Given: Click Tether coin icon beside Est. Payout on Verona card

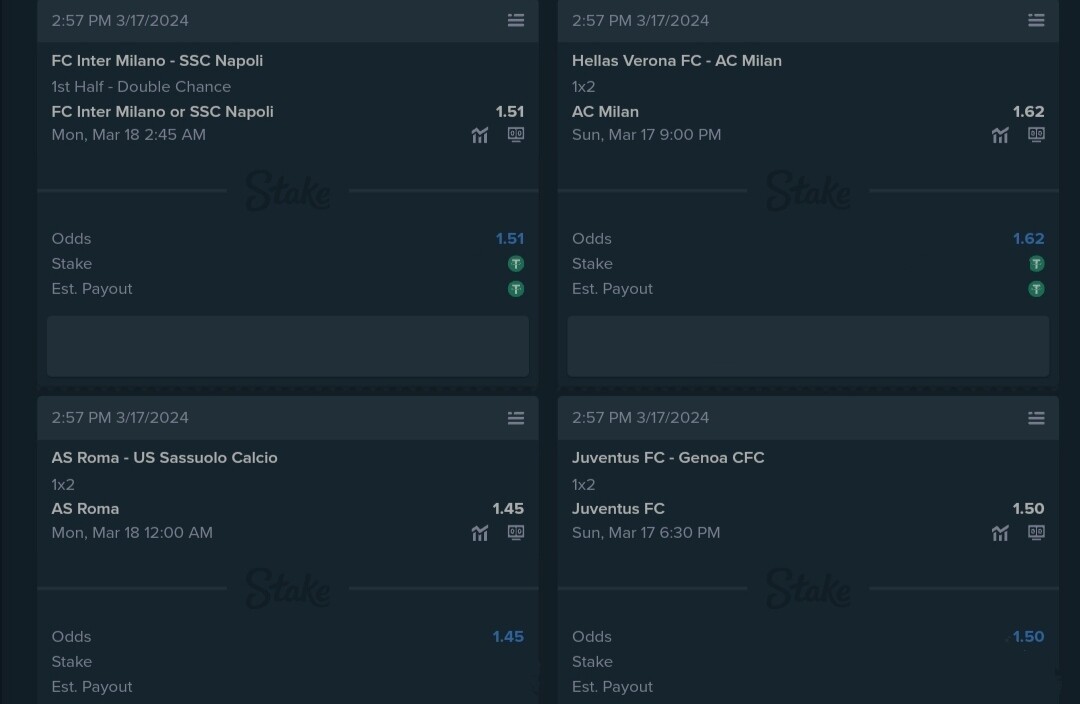Looking at the screenshot, I should click(1036, 289).
